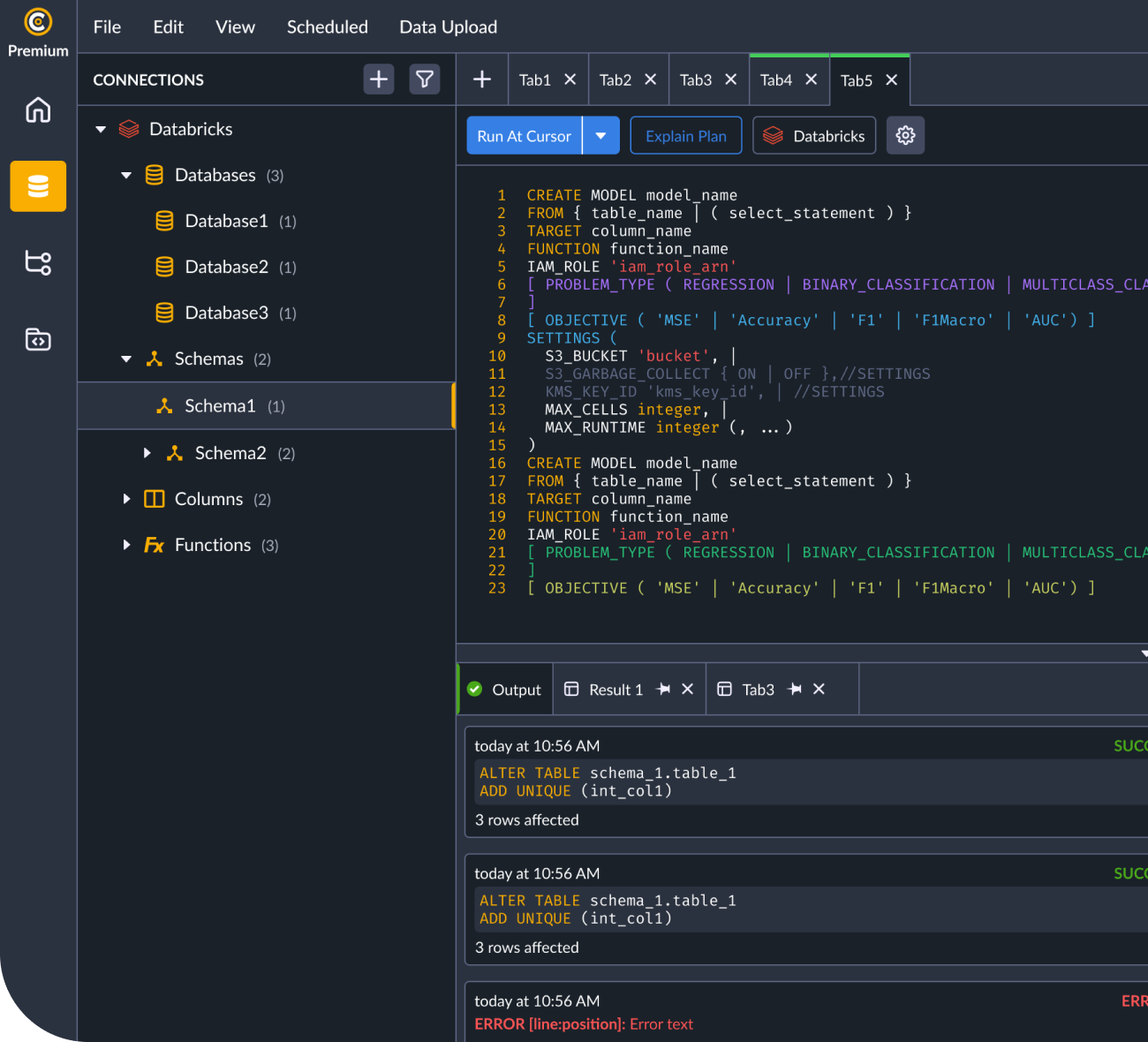Close Tab3 in the editor tab bar
Image resolution: width=1148 pixels, height=1042 pixels.
point(731,79)
